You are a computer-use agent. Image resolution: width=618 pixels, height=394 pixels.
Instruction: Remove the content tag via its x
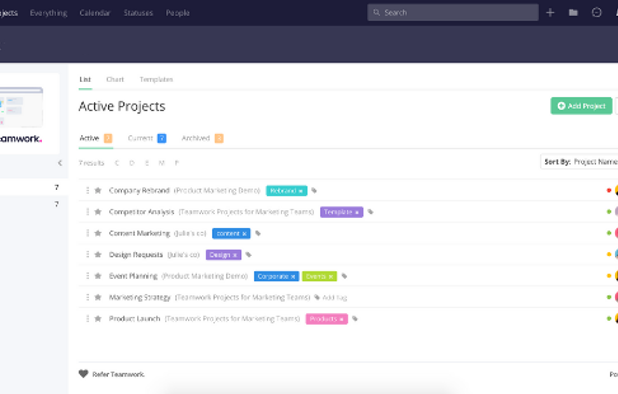tap(244, 234)
